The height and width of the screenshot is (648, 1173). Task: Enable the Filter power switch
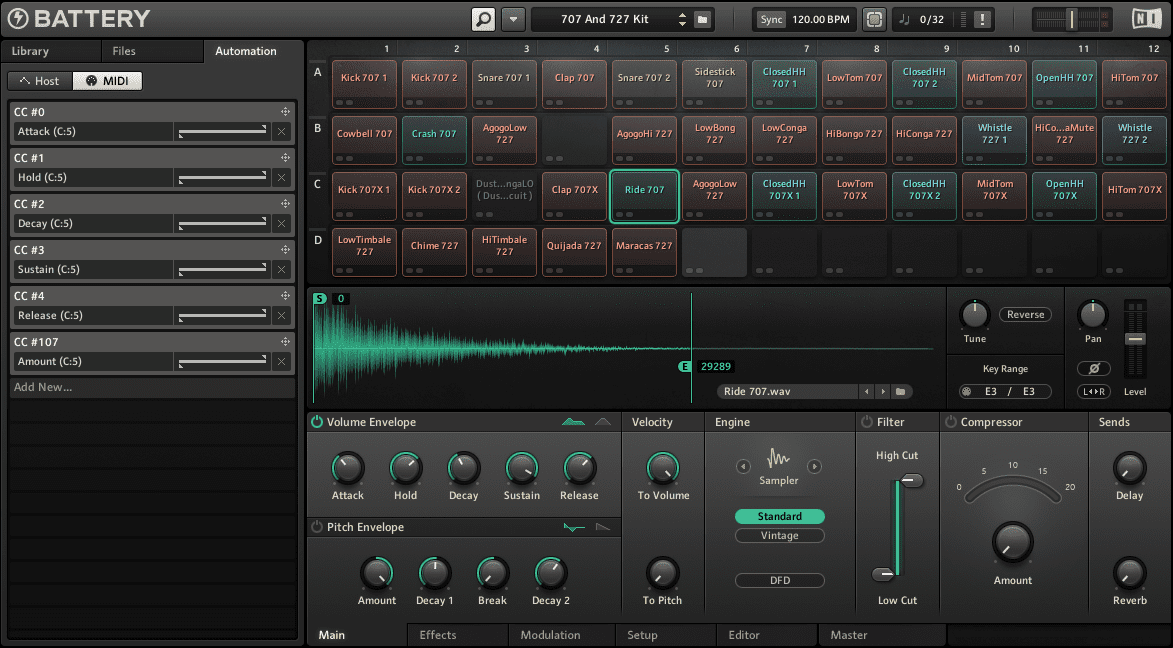(866, 422)
